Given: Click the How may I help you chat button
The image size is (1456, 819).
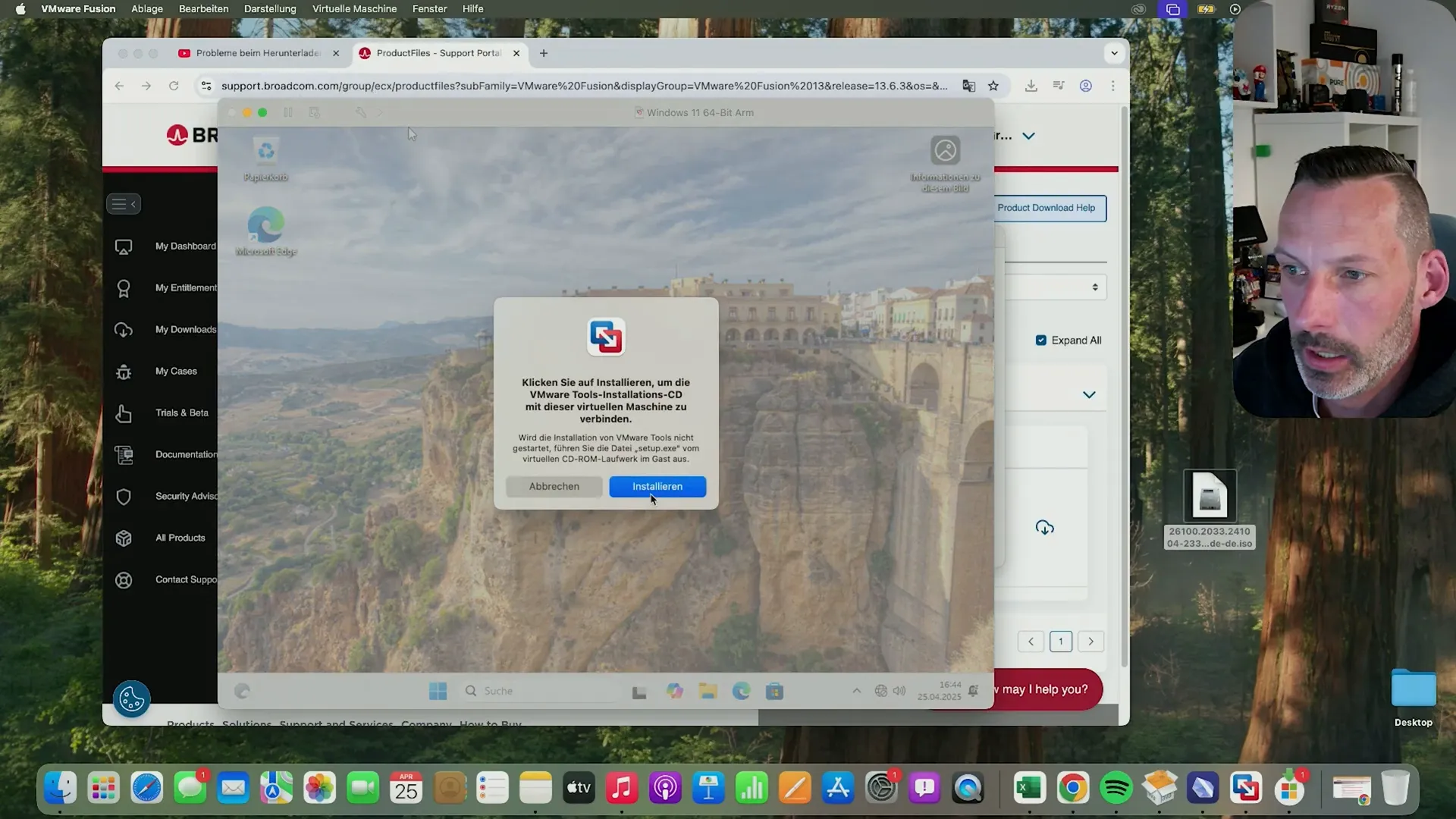Looking at the screenshot, I should pyautogui.click(x=1046, y=689).
